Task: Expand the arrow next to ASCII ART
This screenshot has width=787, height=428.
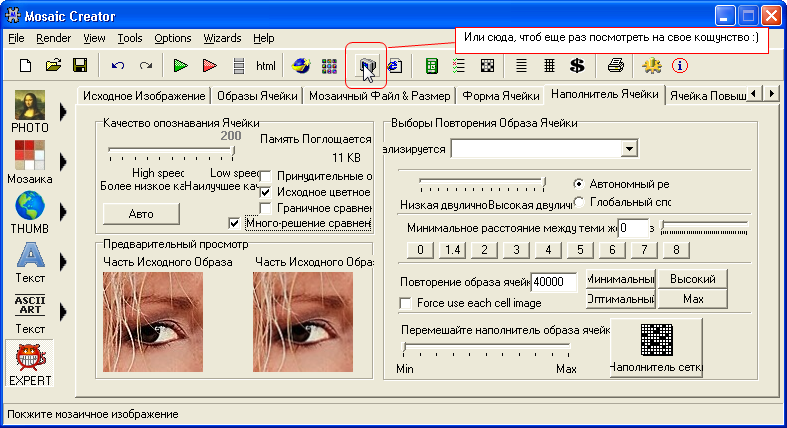Action: 63,312
